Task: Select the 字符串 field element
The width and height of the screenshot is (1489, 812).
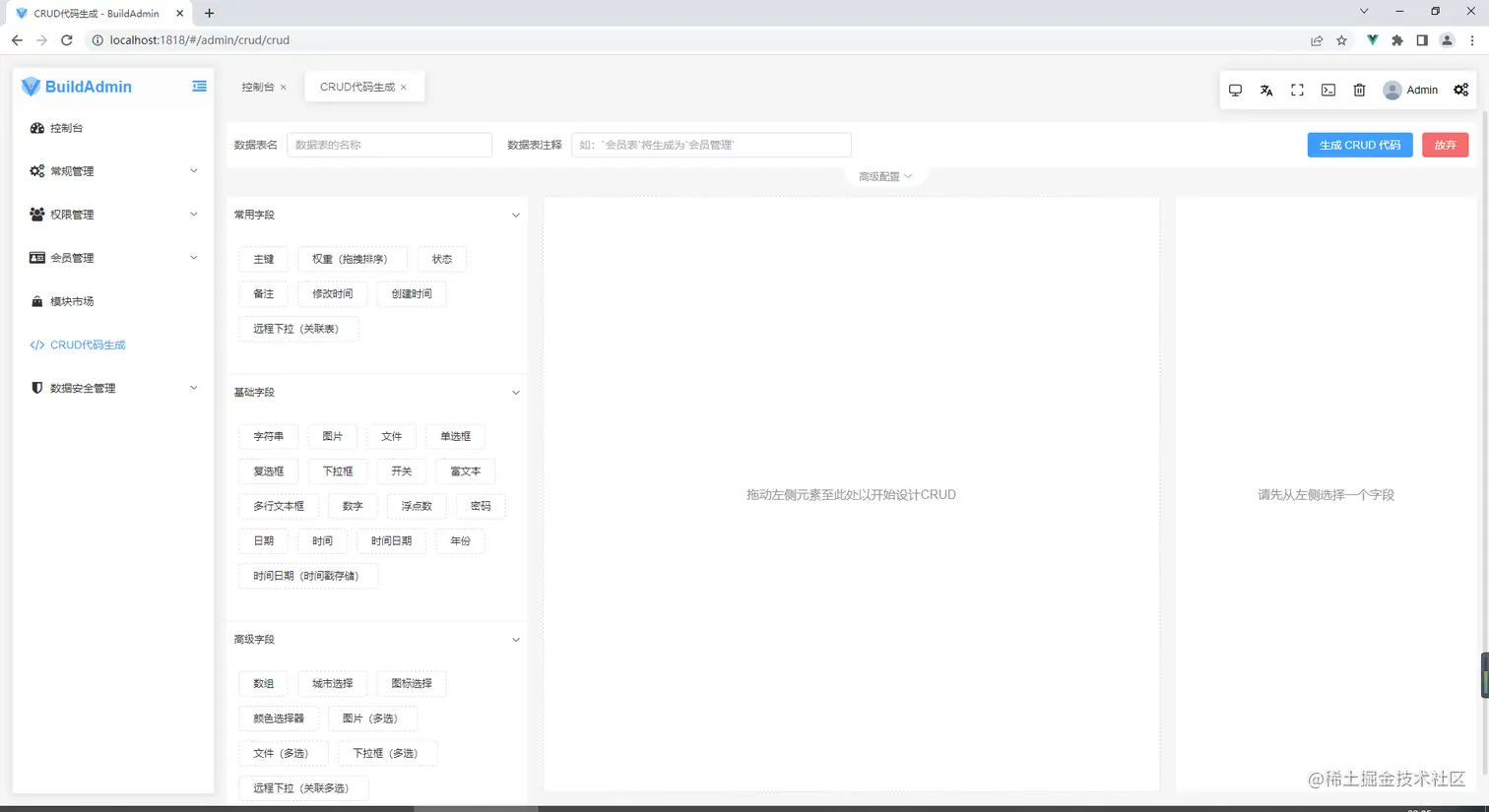Action: pyautogui.click(x=269, y=436)
